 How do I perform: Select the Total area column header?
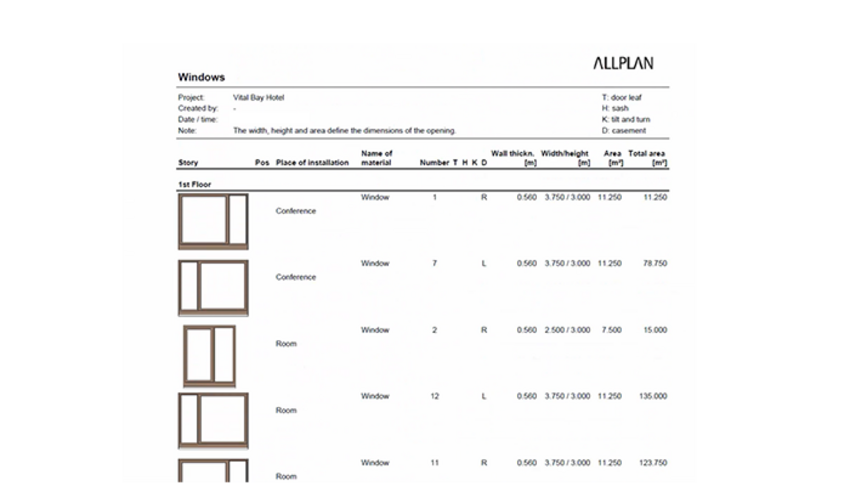coord(647,158)
